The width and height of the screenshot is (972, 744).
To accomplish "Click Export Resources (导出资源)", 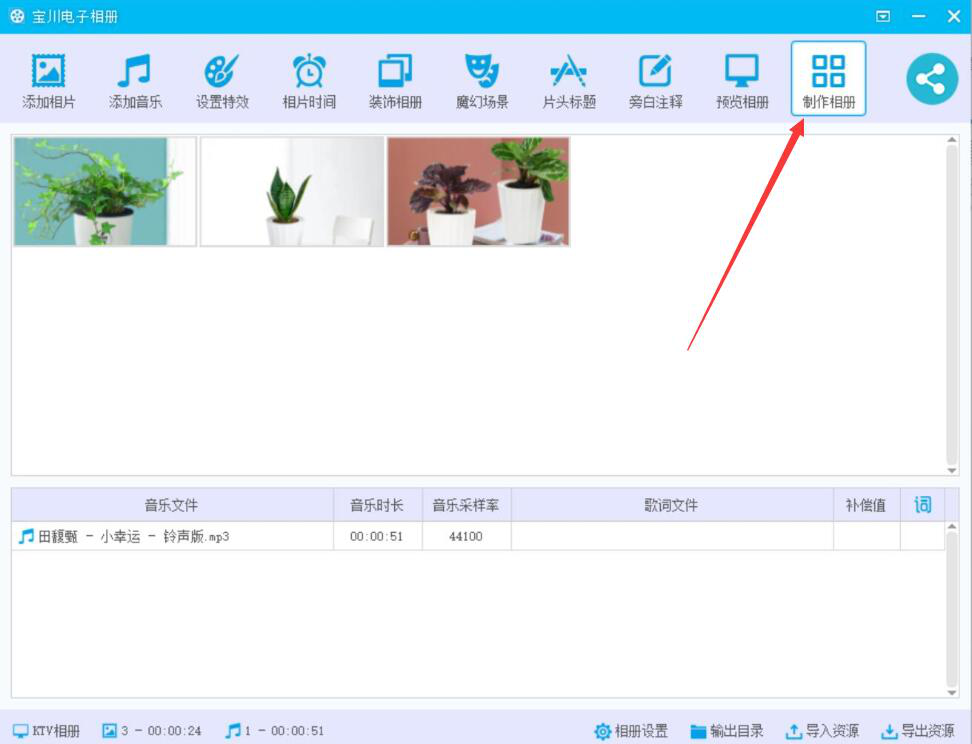I will pyautogui.click(x=917, y=731).
